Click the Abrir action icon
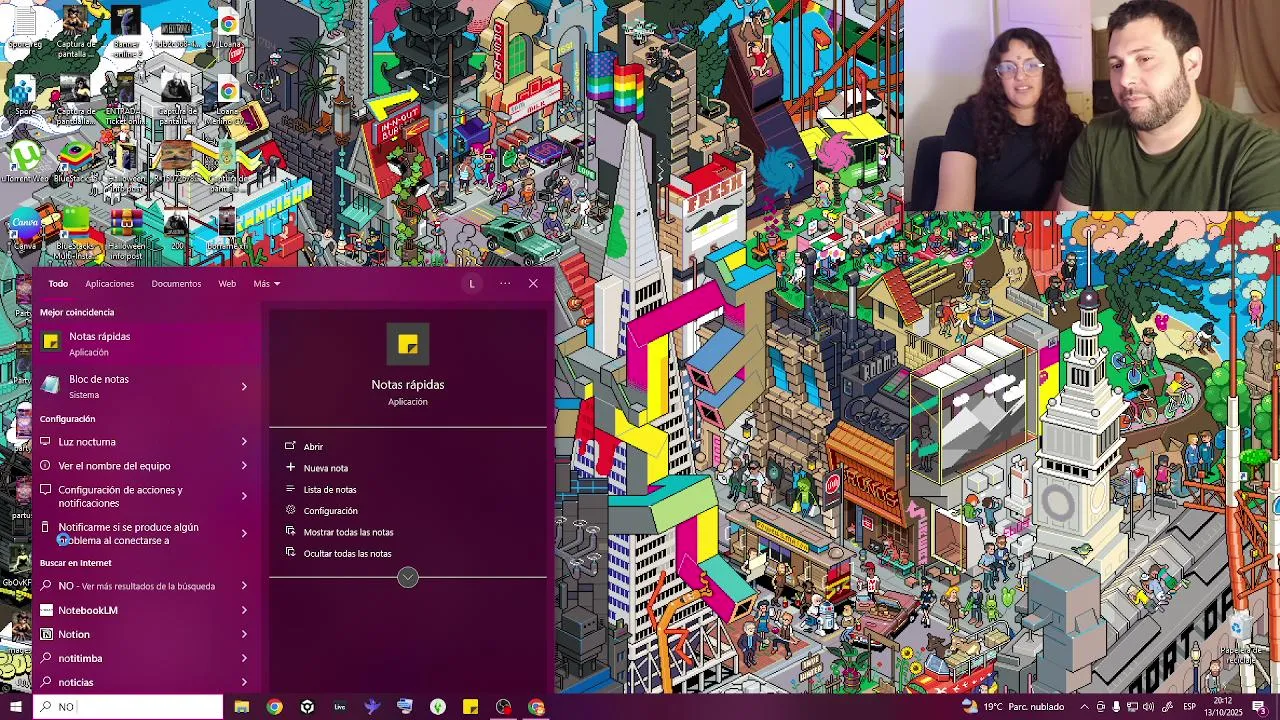 click(x=290, y=446)
